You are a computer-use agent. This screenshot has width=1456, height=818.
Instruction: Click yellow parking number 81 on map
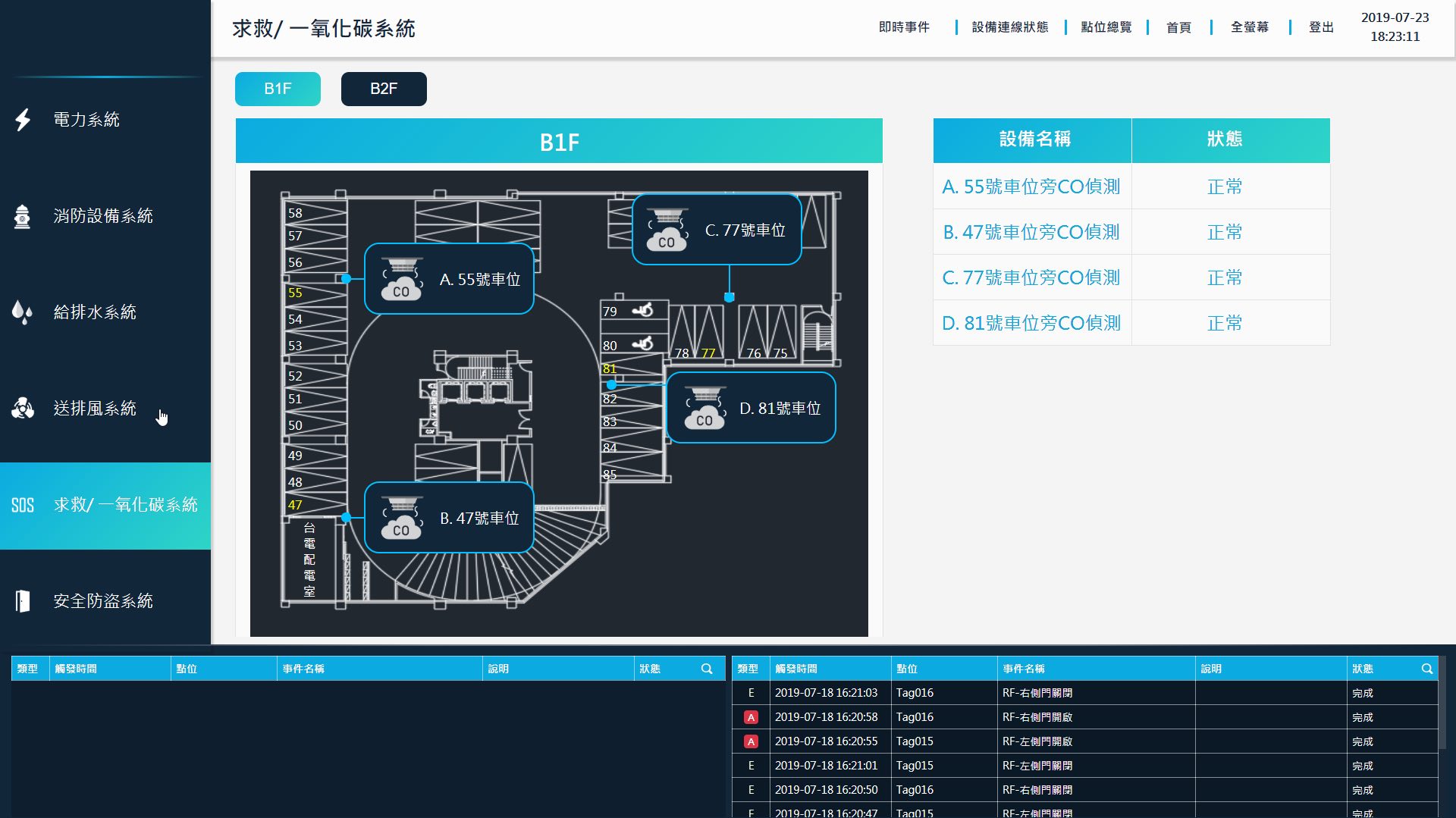pos(610,368)
